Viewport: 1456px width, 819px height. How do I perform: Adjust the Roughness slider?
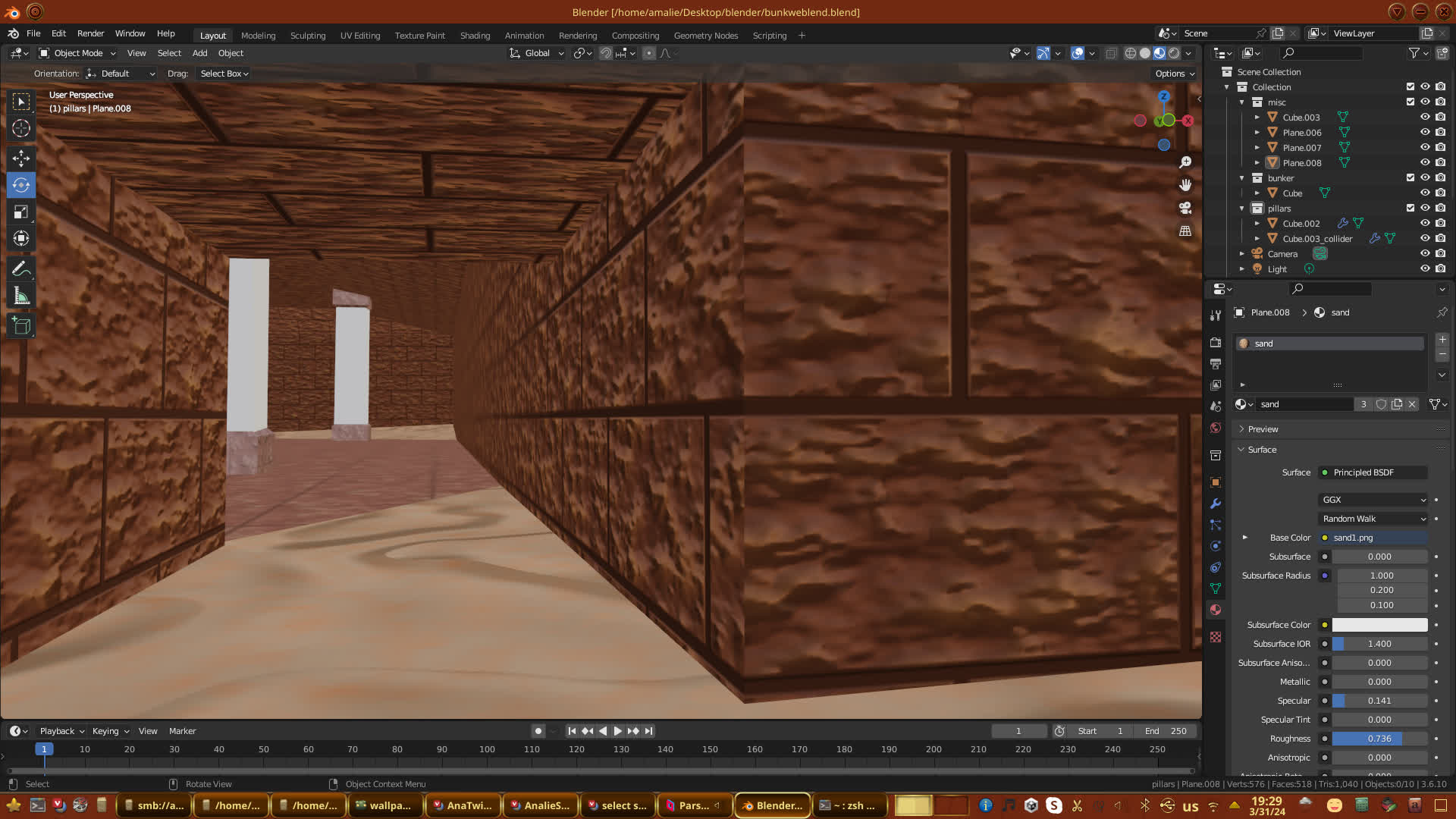point(1379,739)
